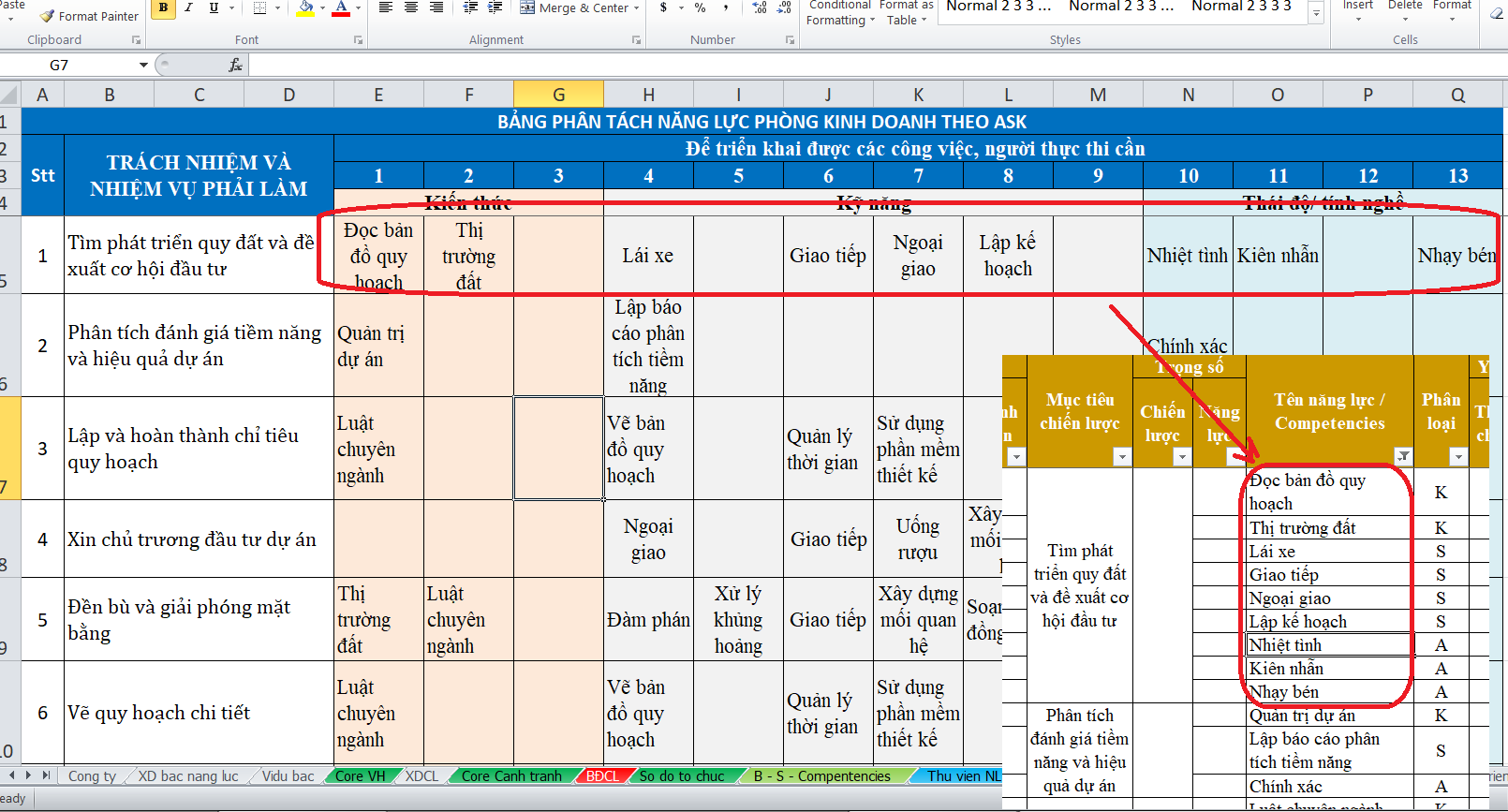Open Font dialog launcher icon
The height and width of the screenshot is (812, 1508).
[358, 40]
